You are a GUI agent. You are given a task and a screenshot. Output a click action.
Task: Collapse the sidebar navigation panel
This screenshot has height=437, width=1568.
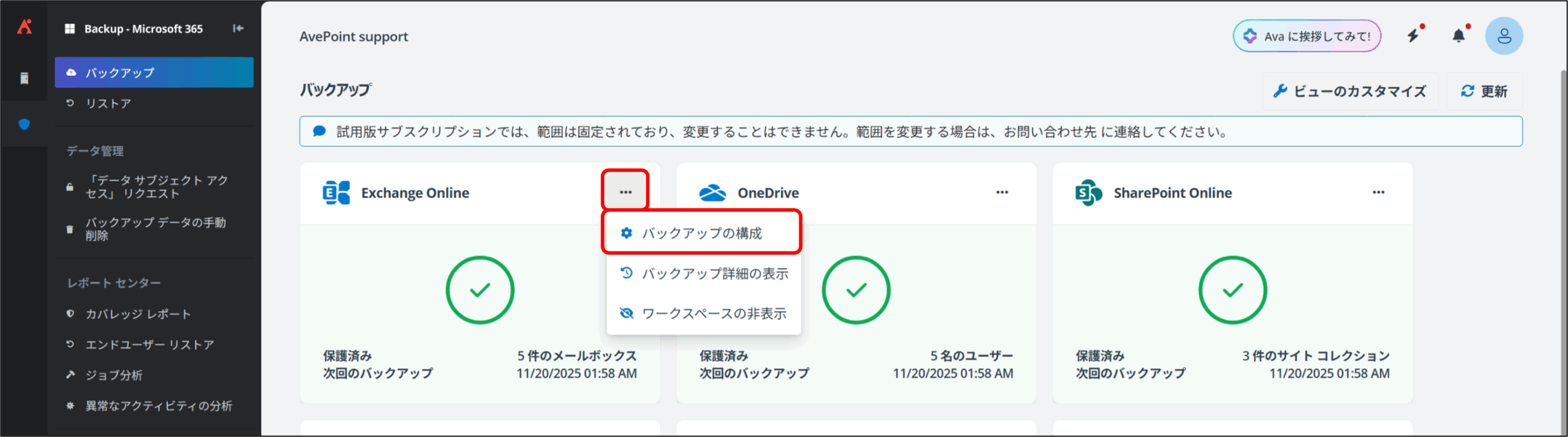238,28
